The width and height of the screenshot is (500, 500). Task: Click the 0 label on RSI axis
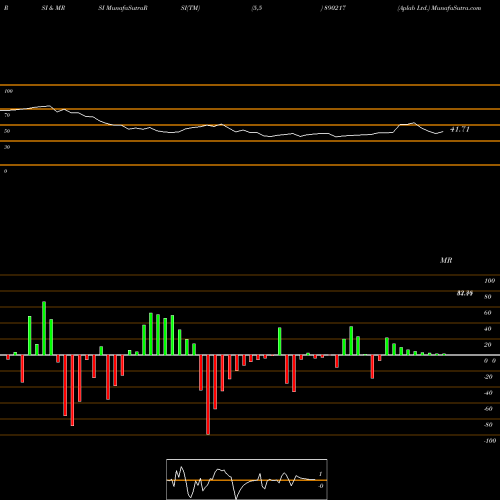coord(5,171)
